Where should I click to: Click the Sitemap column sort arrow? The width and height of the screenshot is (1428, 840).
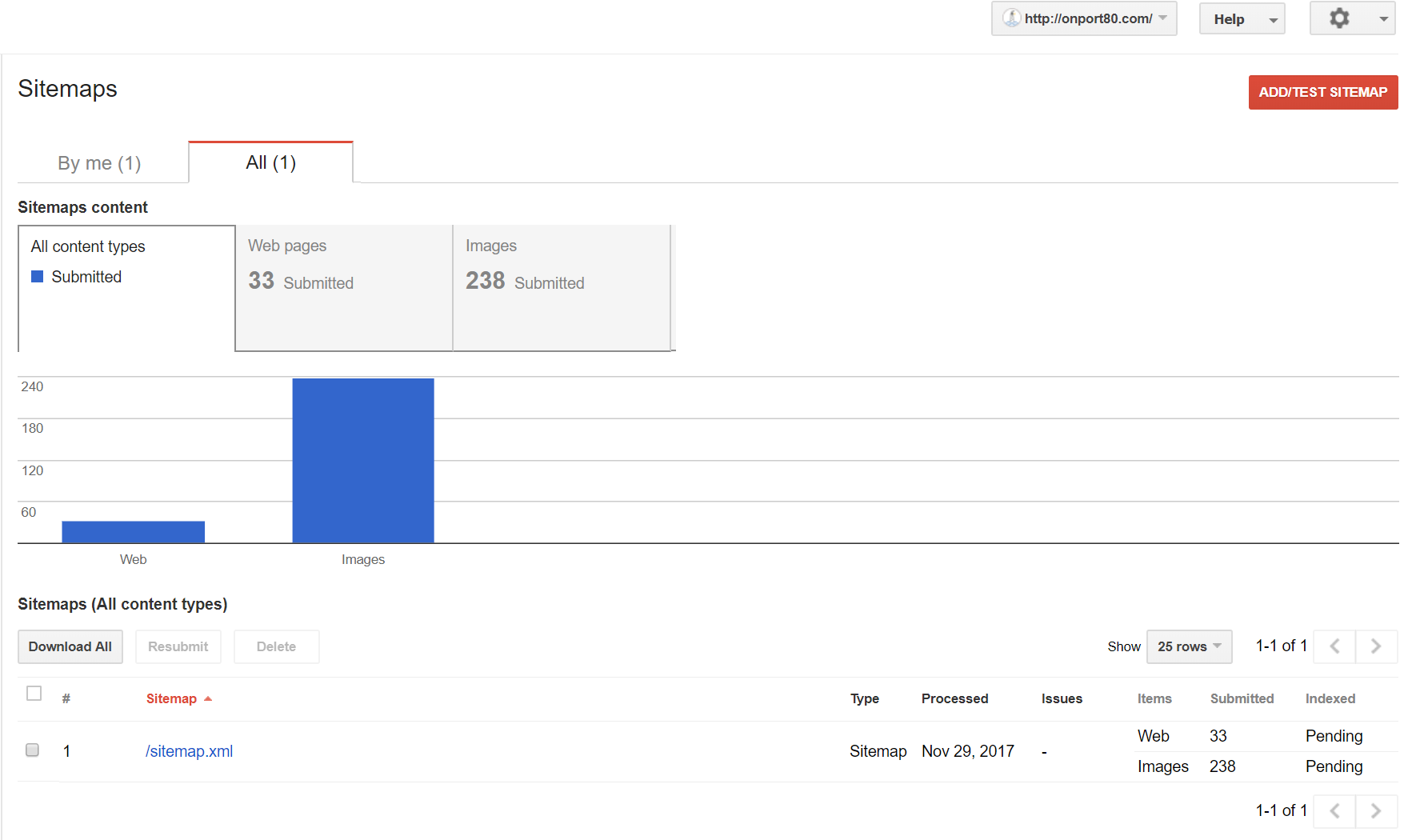(208, 698)
